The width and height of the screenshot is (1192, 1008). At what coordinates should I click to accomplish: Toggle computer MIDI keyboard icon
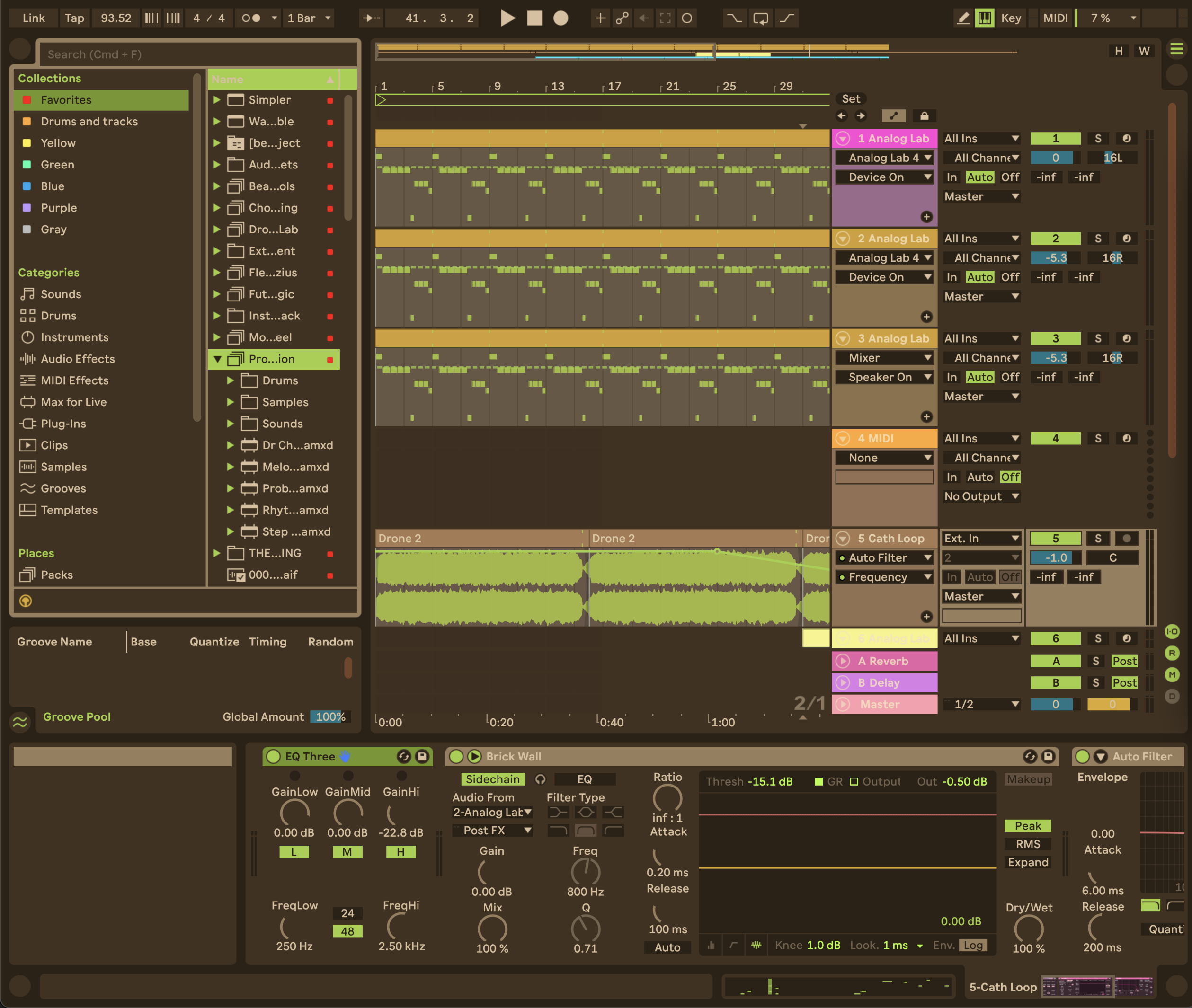tap(985, 18)
